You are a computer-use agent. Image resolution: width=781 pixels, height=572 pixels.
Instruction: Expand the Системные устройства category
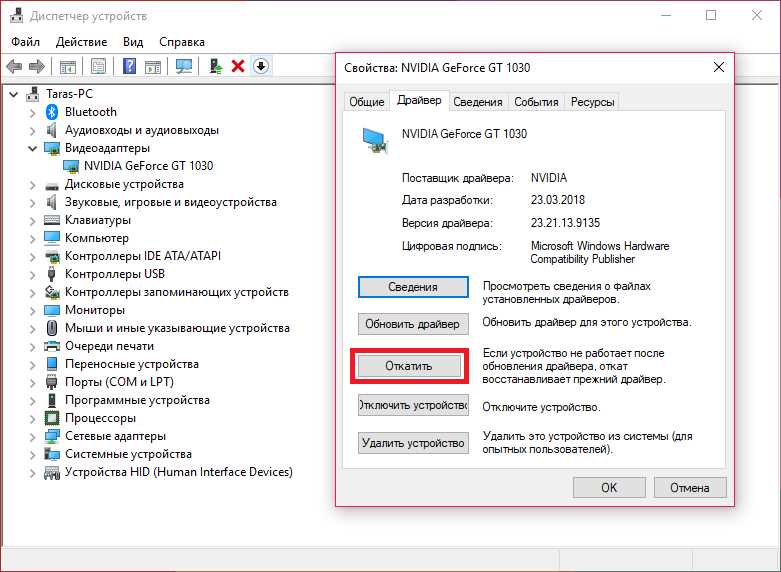(33, 454)
